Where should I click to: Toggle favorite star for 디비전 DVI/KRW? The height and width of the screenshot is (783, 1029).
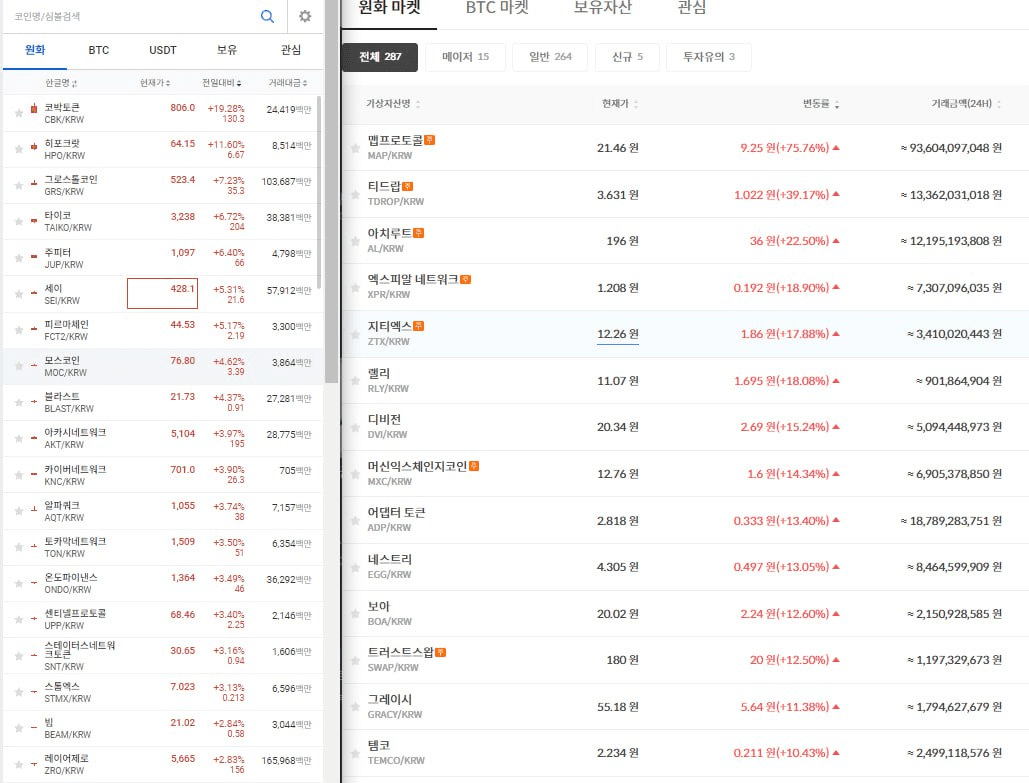pos(354,428)
